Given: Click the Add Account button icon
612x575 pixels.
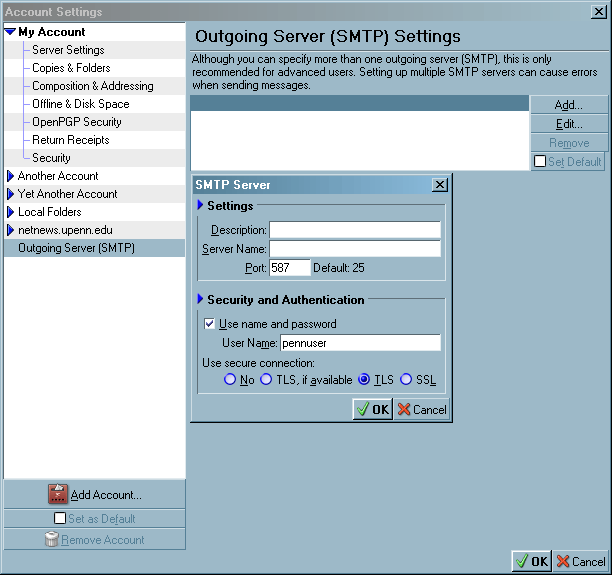Looking at the screenshot, I should (58, 494).
